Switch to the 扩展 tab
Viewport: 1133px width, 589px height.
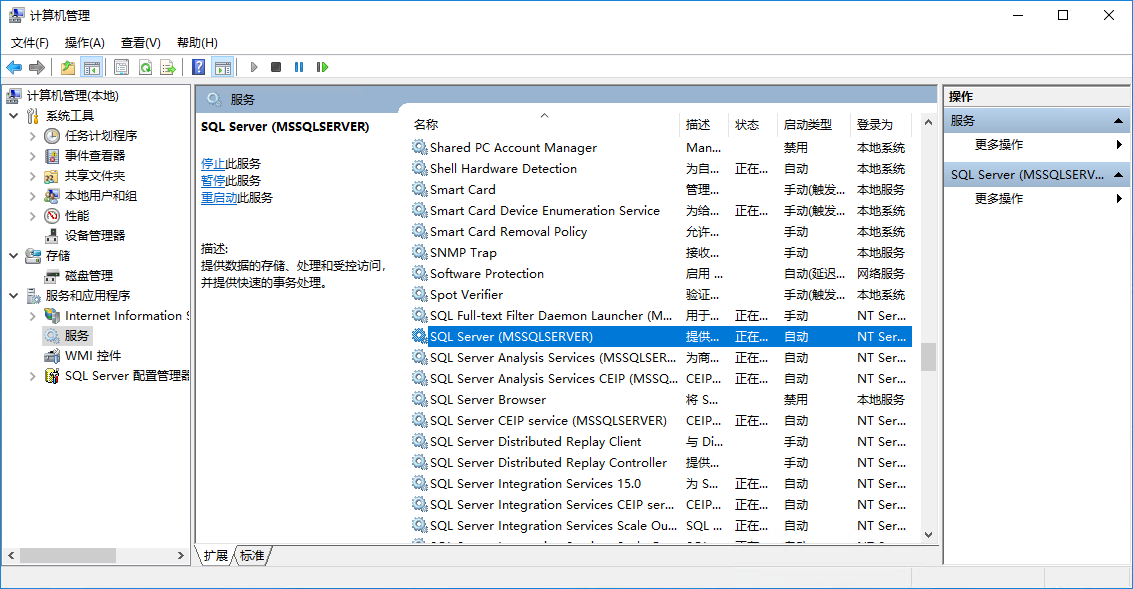pyautogui.click(x=215, y=555)
